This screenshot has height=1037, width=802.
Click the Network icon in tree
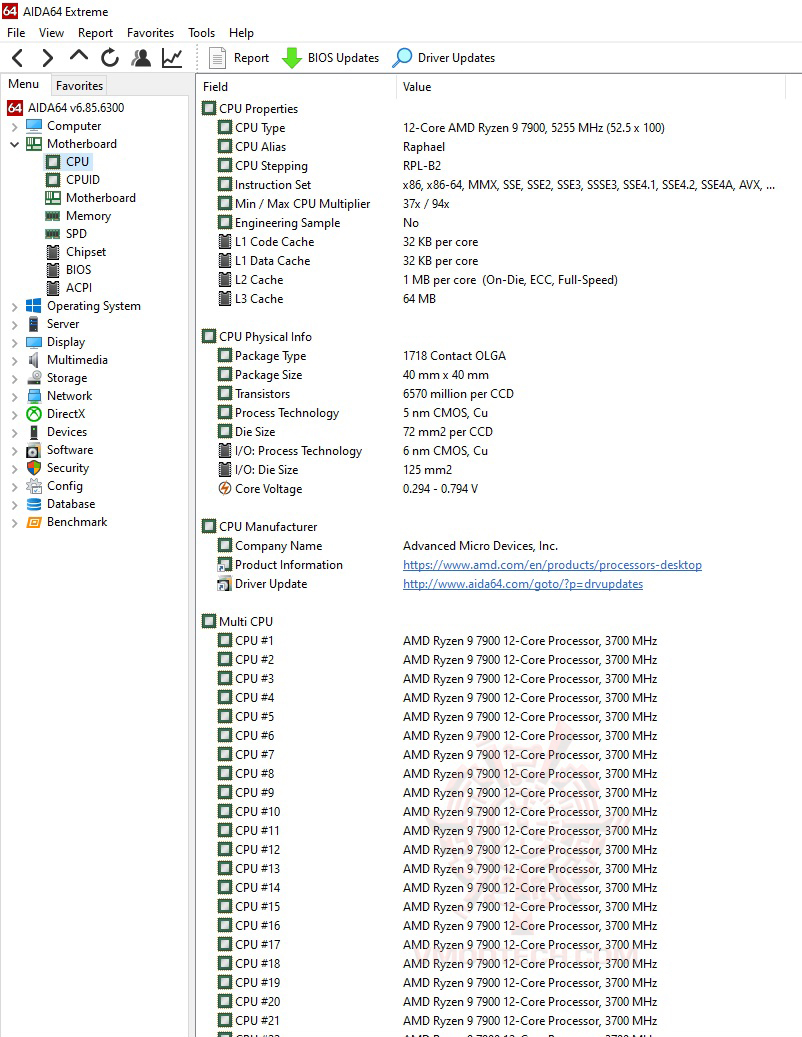[x=34, y=395]
